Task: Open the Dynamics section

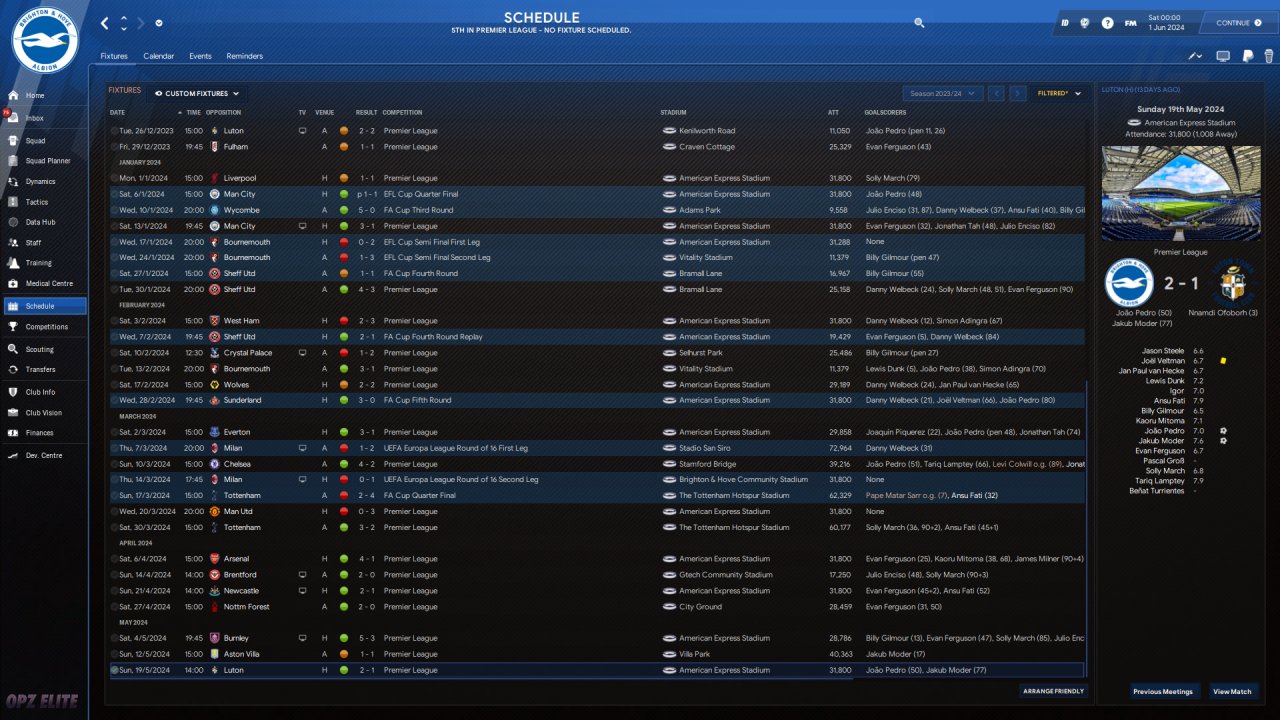Action: [x=44, y=182]
